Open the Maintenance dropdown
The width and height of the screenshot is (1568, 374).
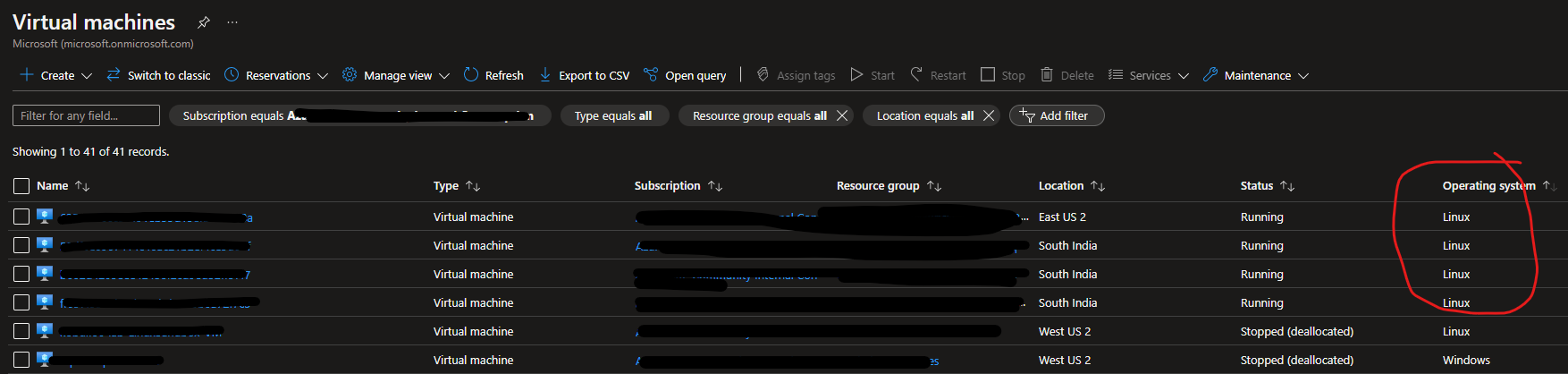(1256, 75)
